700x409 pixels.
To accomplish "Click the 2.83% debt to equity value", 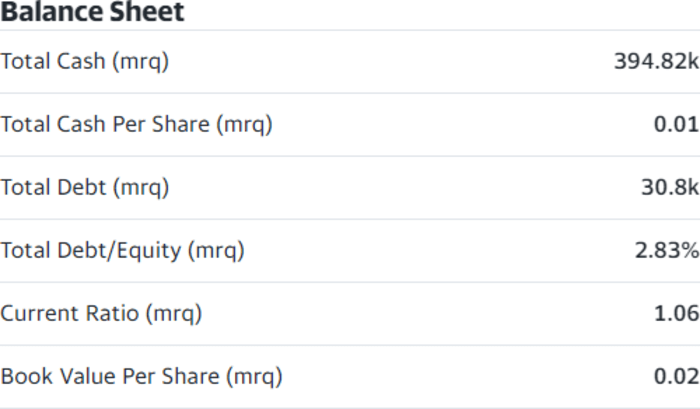I will pos(667,250).
